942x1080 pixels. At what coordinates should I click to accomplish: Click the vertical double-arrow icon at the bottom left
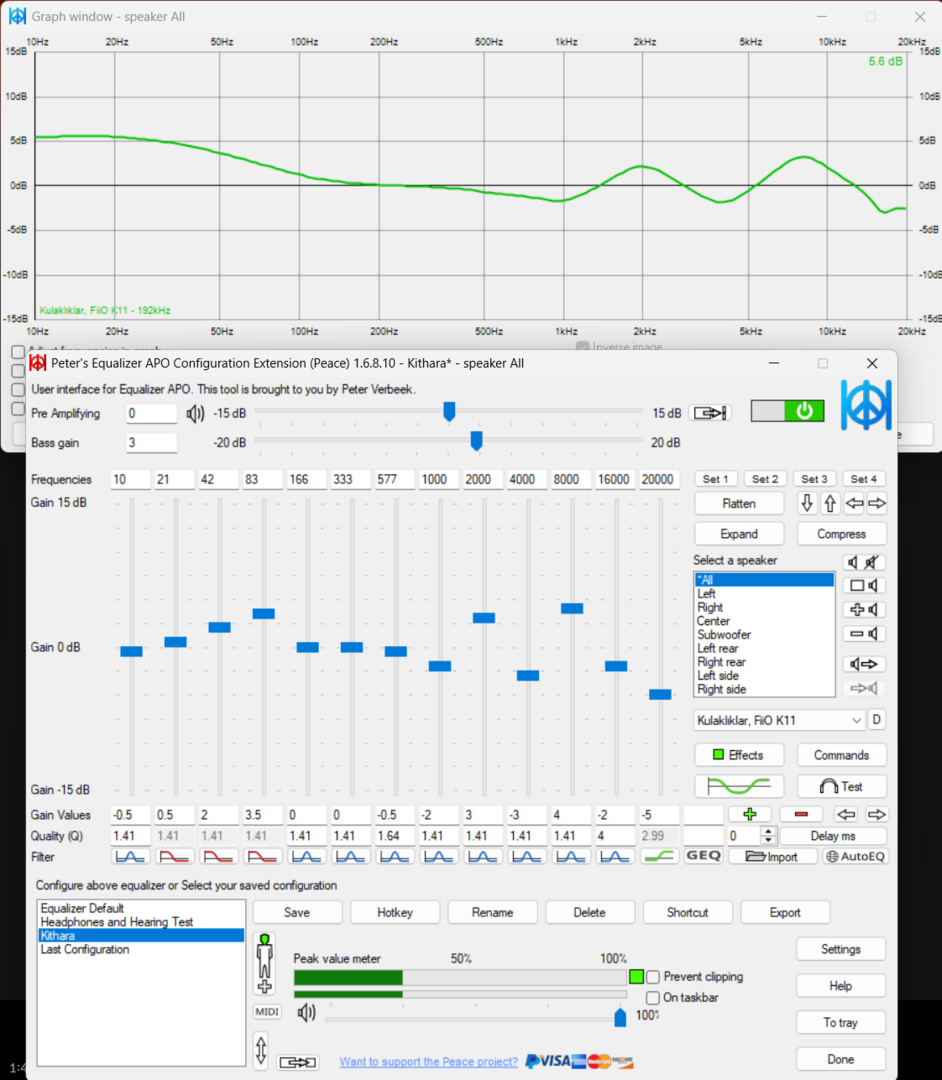[261, 1050]
